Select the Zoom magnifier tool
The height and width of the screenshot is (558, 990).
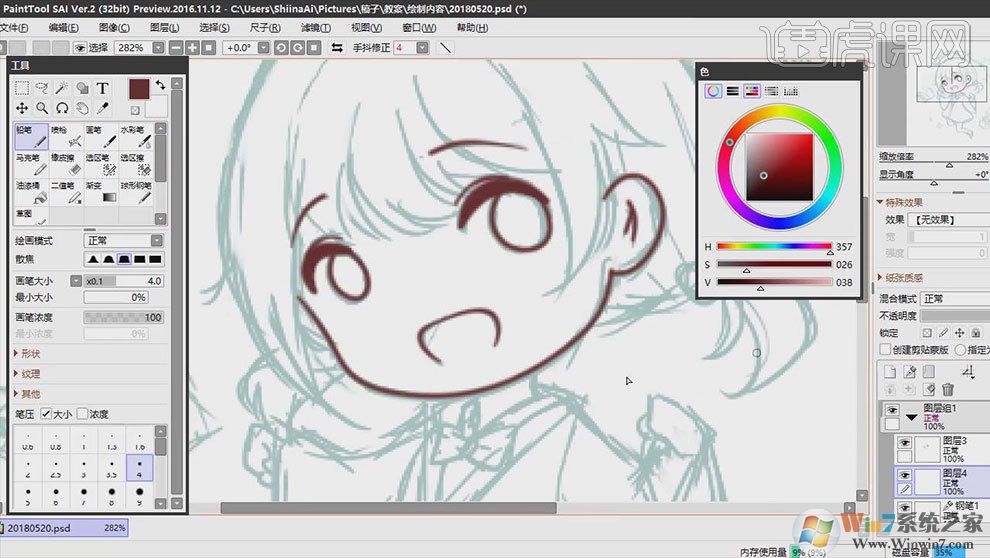(42, 108)
